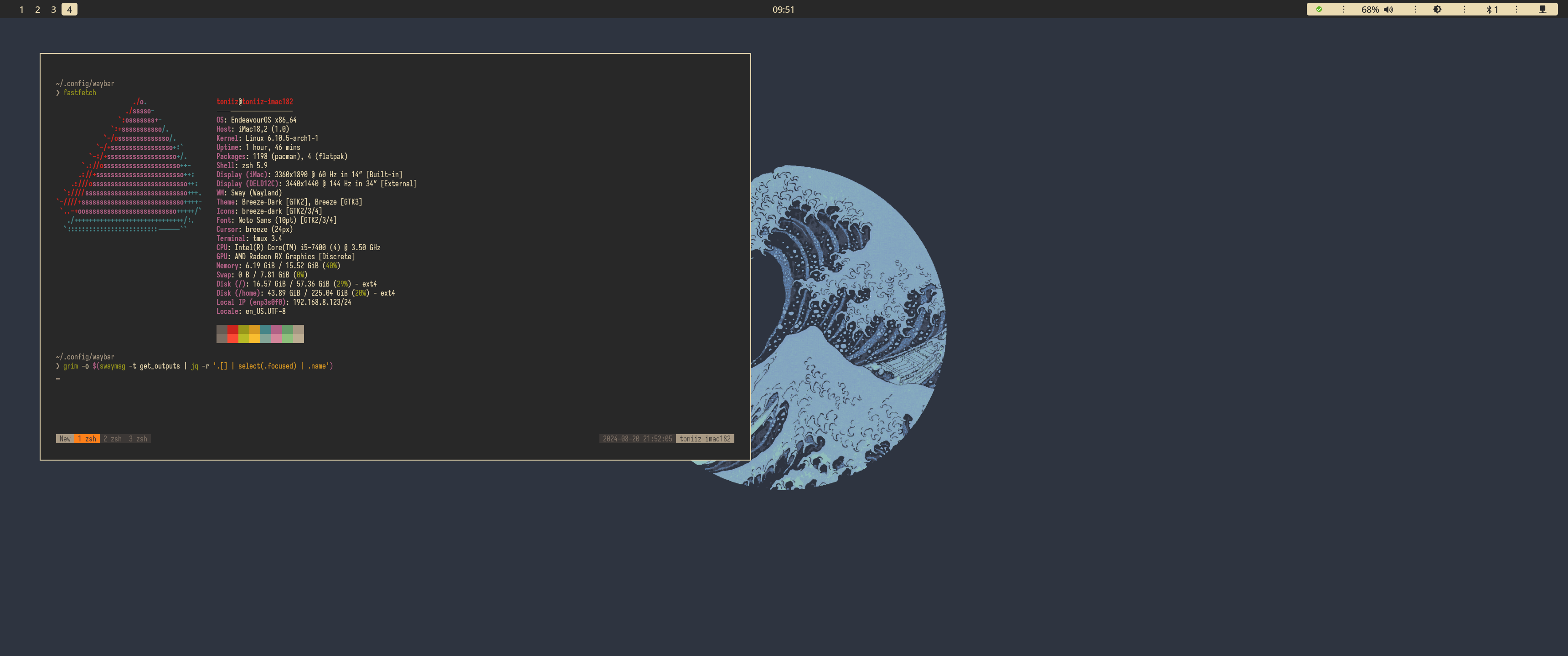
Task: Click the 09:51 clock in waybar
Action: pos(783,9)
